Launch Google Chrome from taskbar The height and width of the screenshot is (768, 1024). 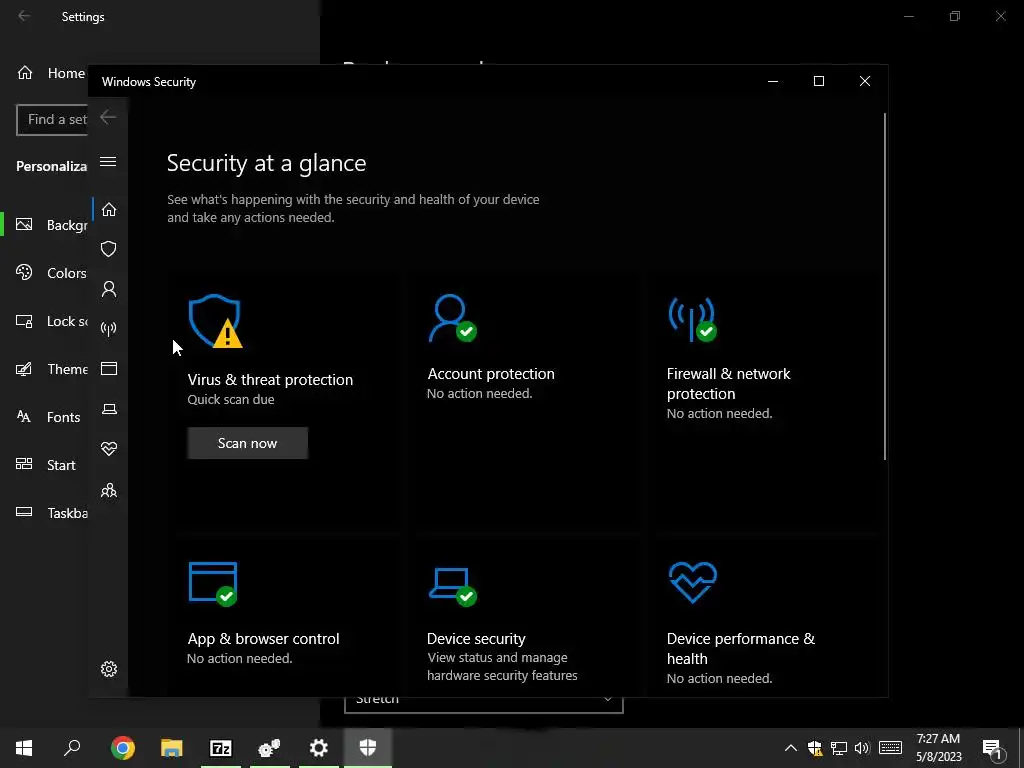pyautogui.click(x=122, y=748)
